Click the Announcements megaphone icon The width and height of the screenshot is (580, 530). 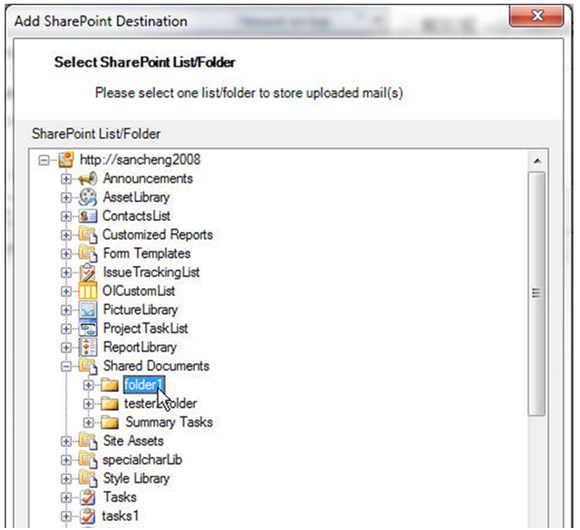tap(88, 179)
